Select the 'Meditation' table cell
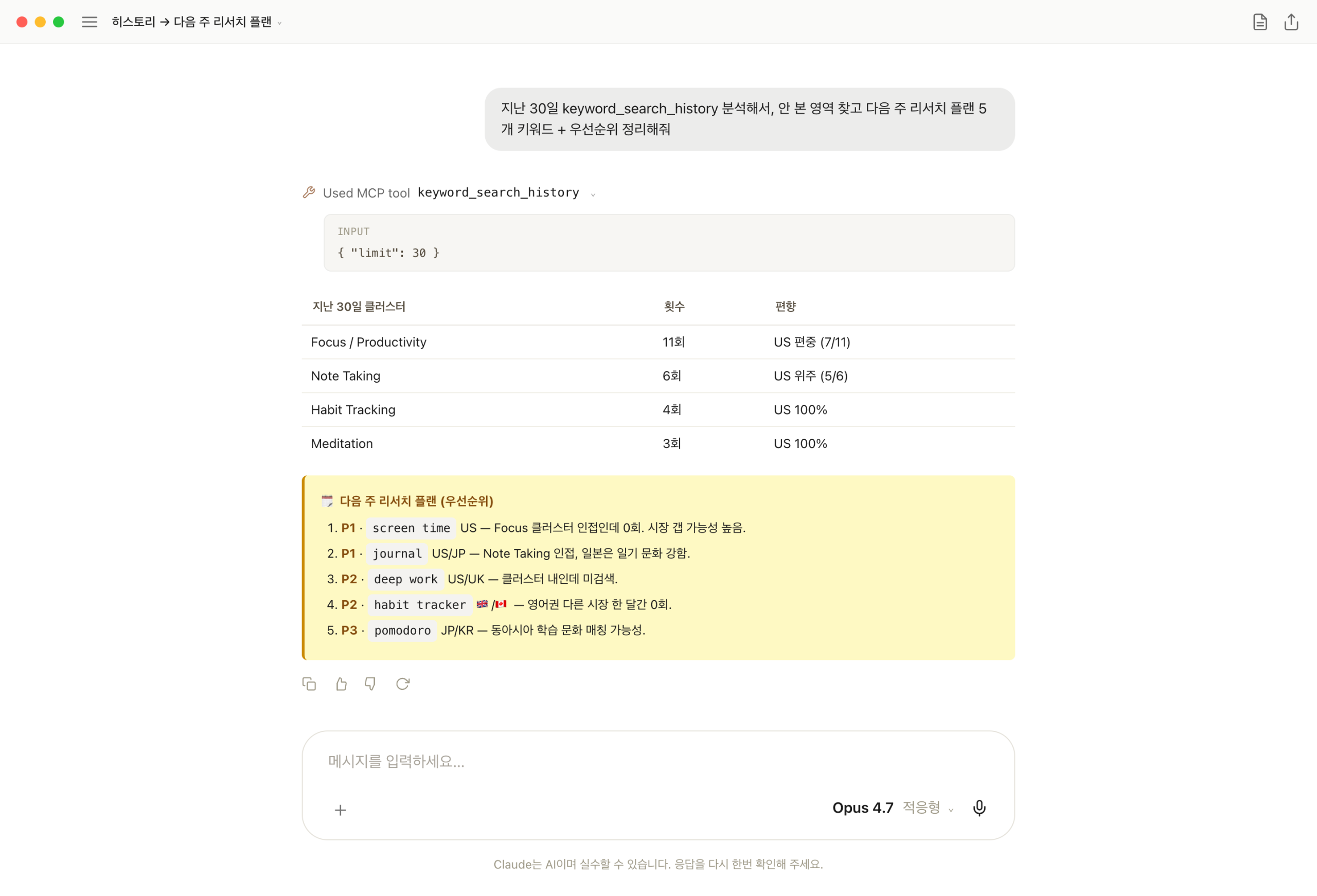This screenshot has width=1317, height=896. [x=342, y=444]
